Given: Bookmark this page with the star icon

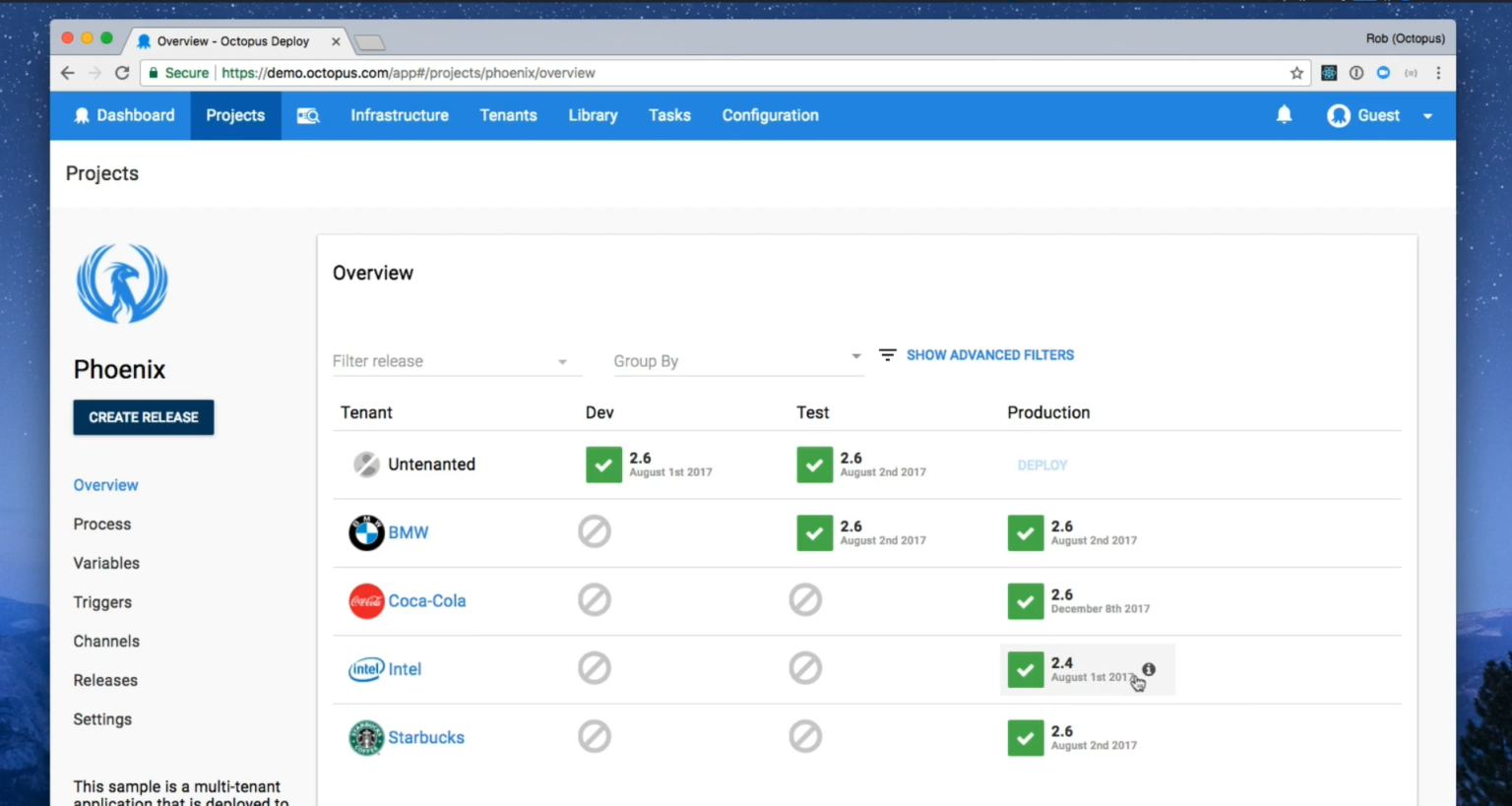Looking at the screenshot, I should [x=1296, y=73].
